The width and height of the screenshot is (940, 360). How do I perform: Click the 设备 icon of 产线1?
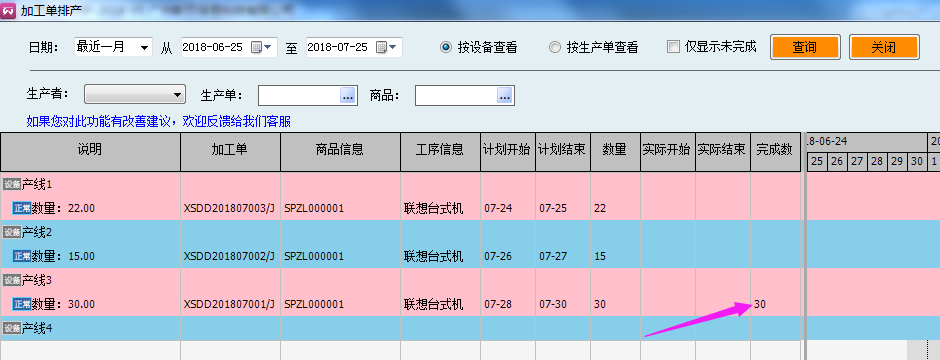coord(12,184)
